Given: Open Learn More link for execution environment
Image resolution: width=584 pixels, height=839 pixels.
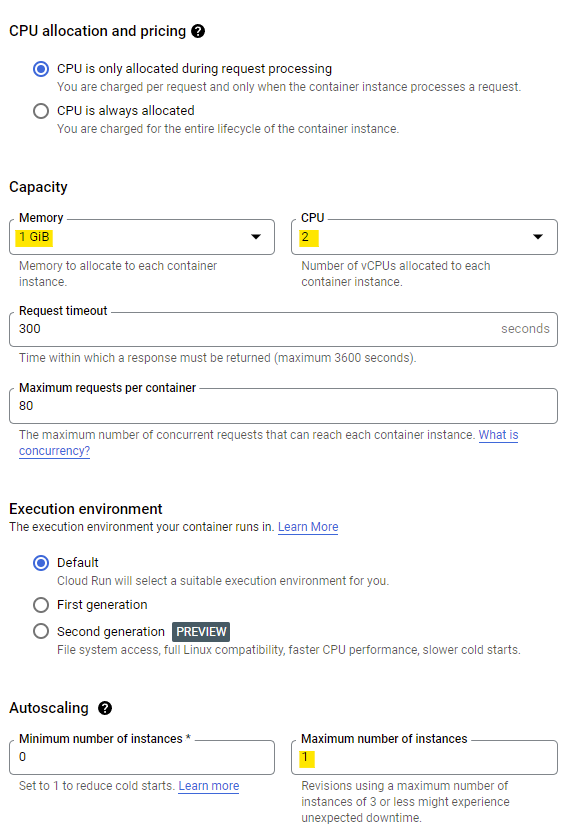Looking at the screenshot, I should tap(308, 527).
